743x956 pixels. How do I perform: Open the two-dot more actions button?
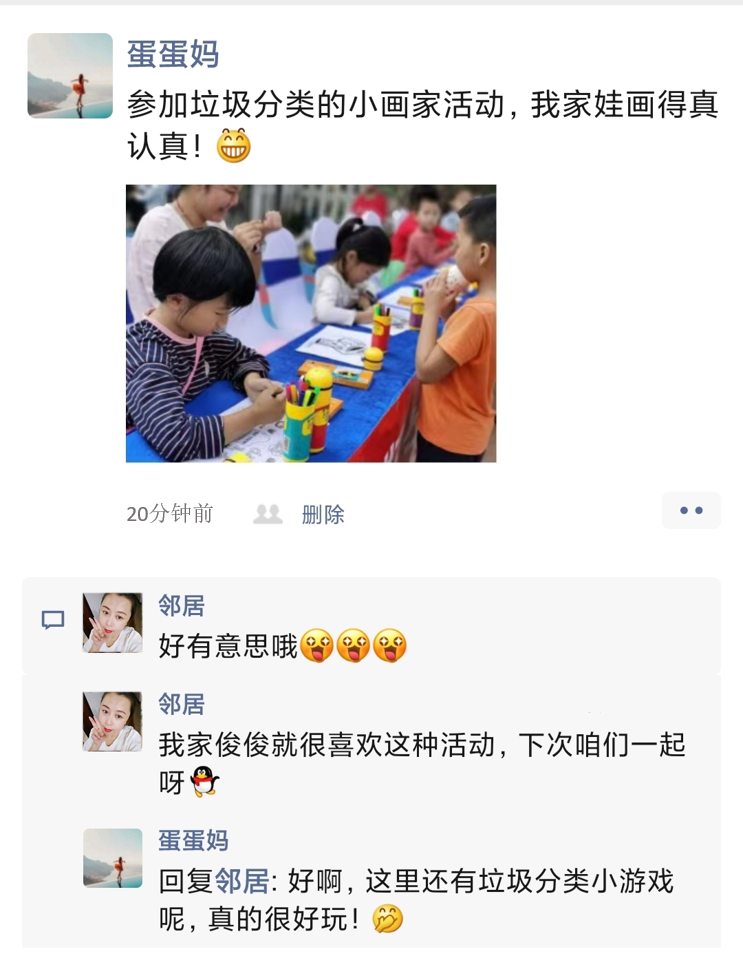(x=691, y=510)
